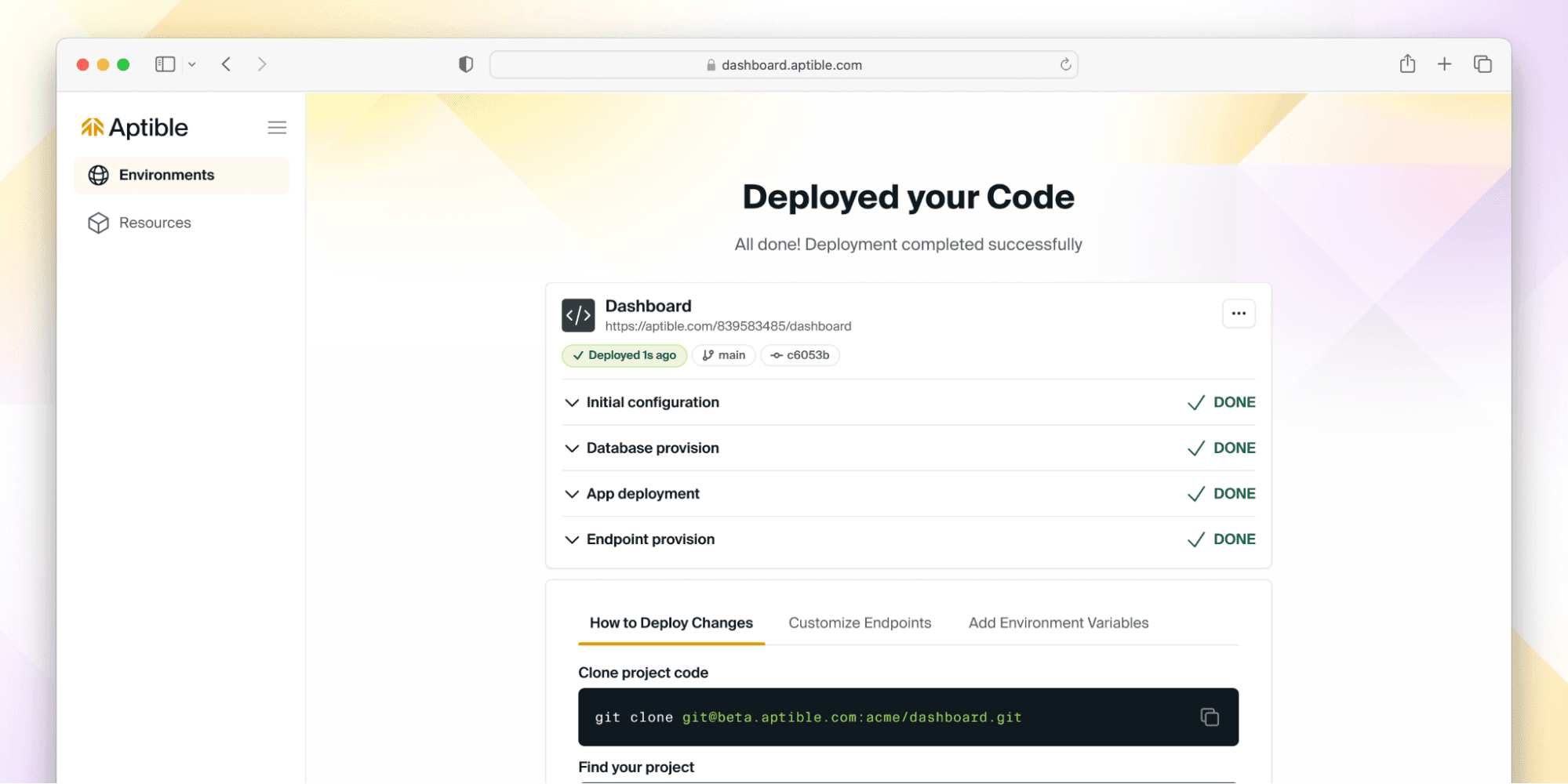
Task: Open the c6053b commit tag
Action: click(800, 355)
